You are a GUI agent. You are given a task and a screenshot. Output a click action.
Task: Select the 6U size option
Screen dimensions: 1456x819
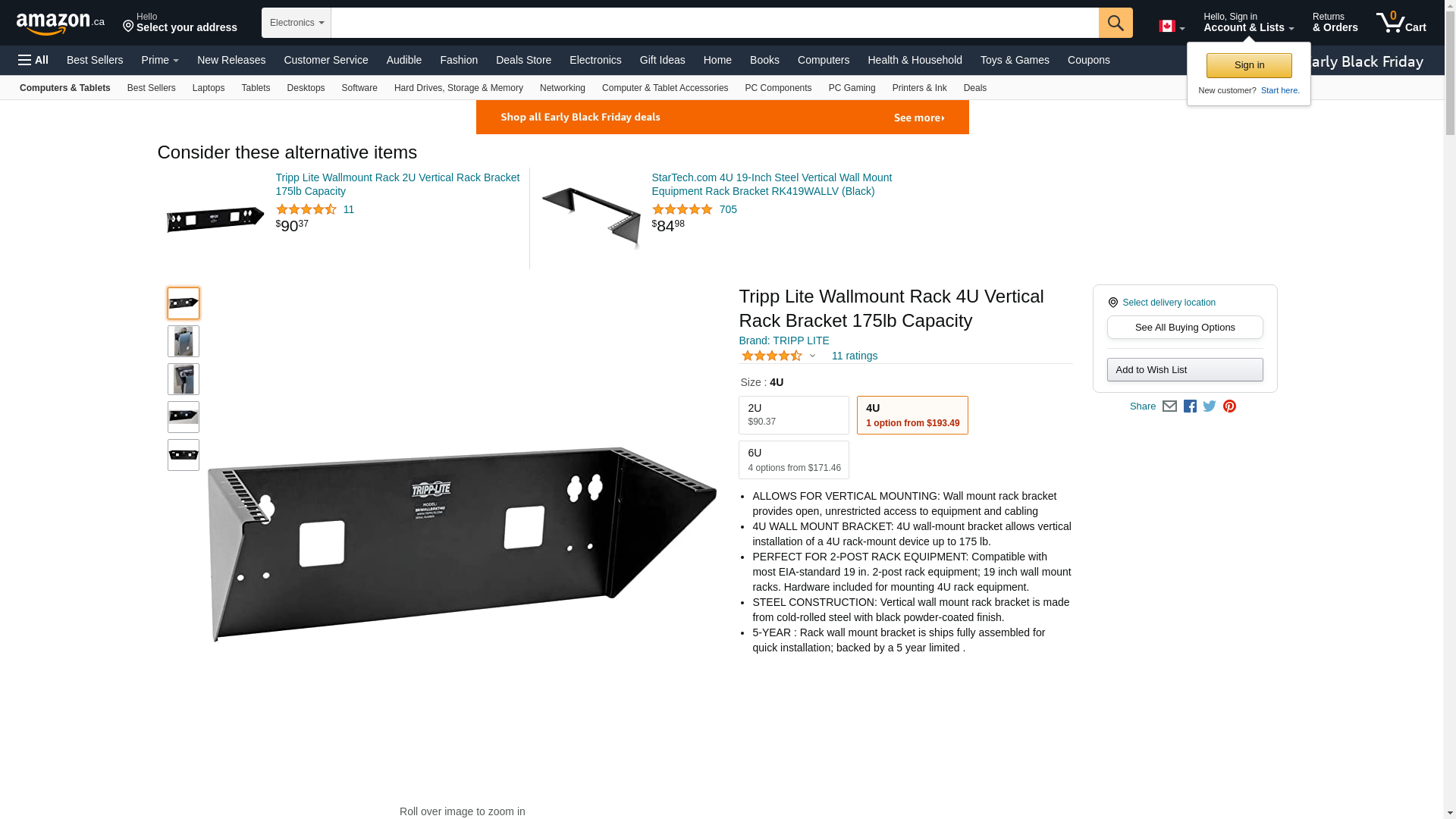(794, 460)
